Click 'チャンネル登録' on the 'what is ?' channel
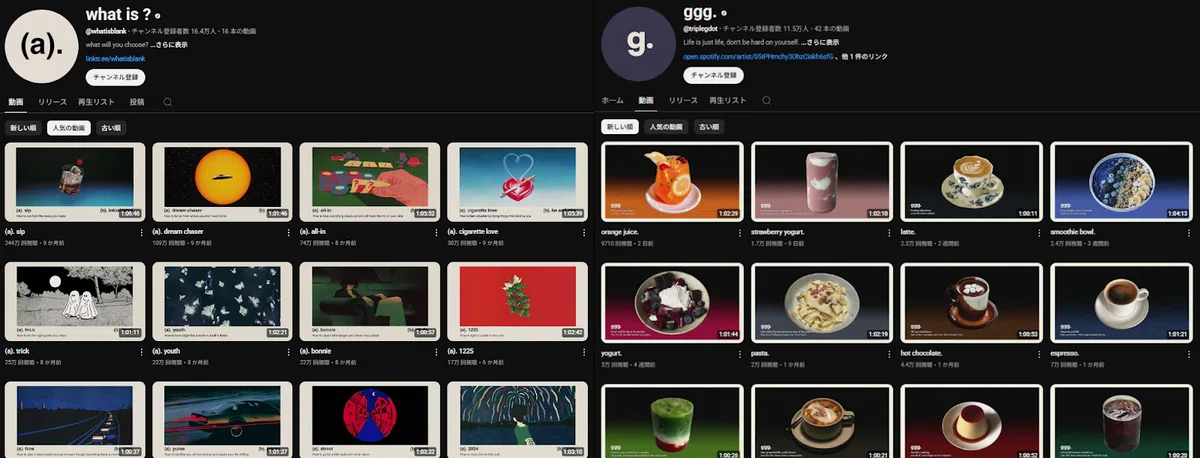This screenshot has height=458, width=1200. tap(116, 77)
